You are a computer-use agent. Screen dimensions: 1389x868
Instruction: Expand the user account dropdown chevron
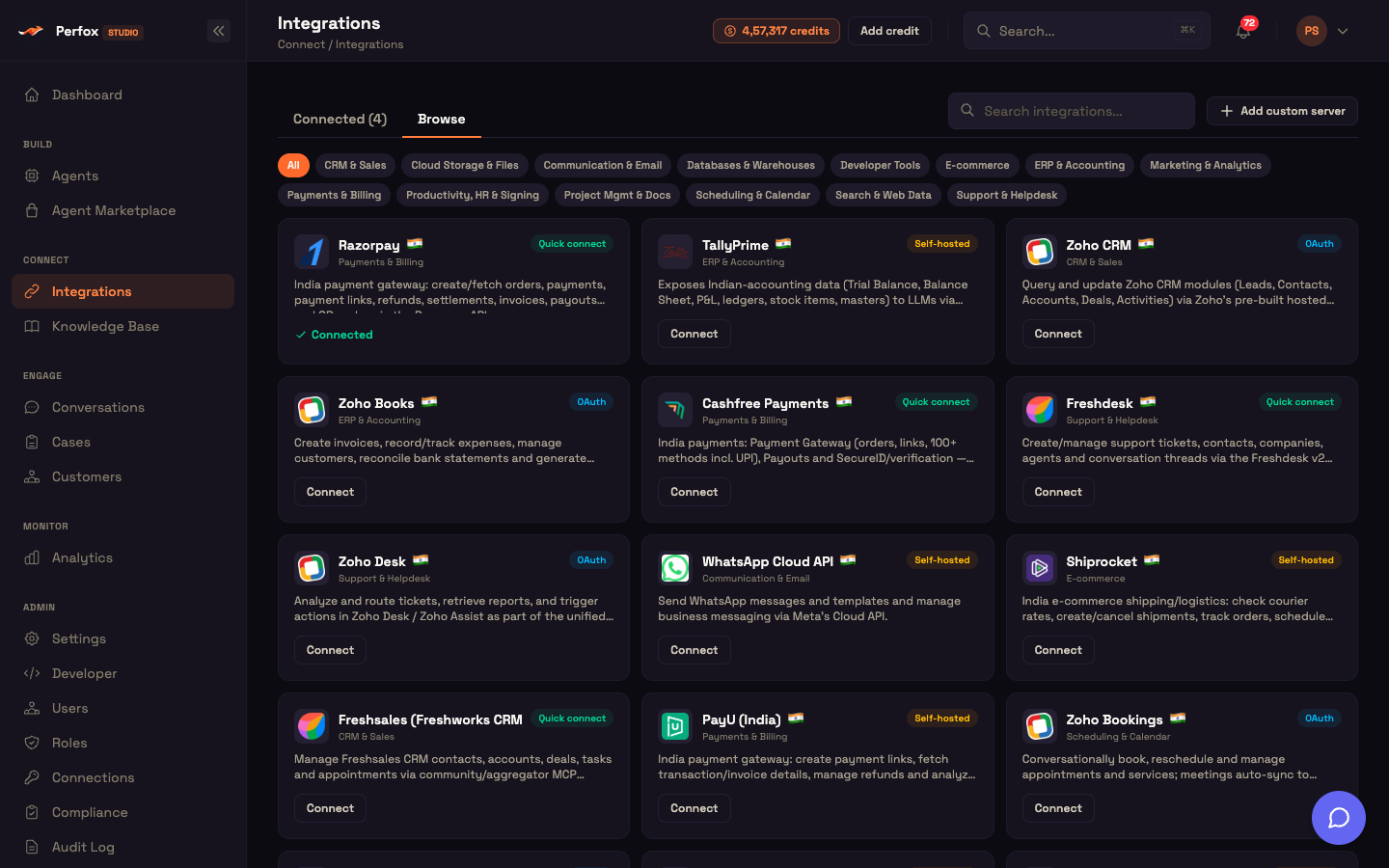pos(1343,31)
